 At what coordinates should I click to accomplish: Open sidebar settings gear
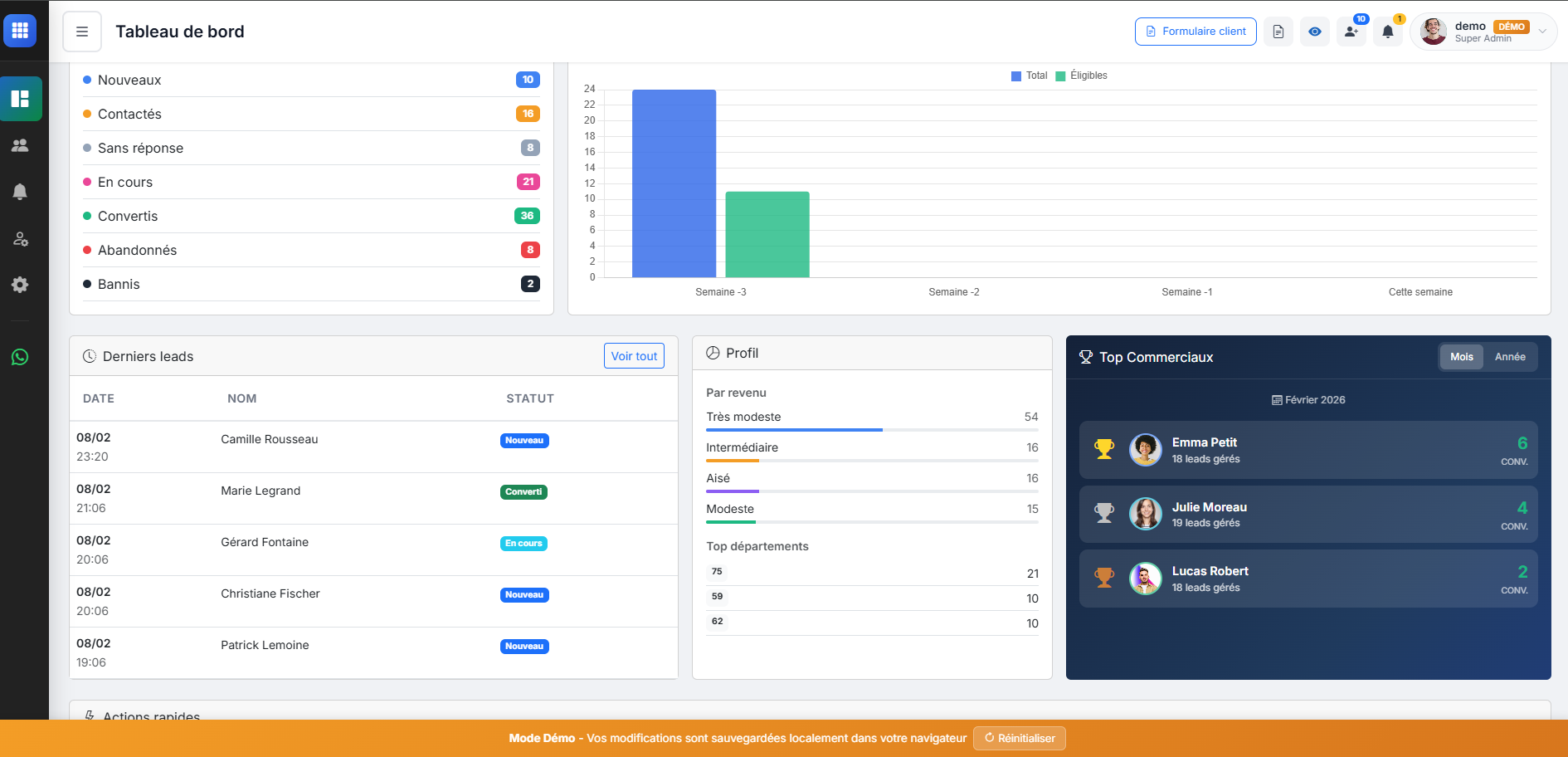coord(21,285)
